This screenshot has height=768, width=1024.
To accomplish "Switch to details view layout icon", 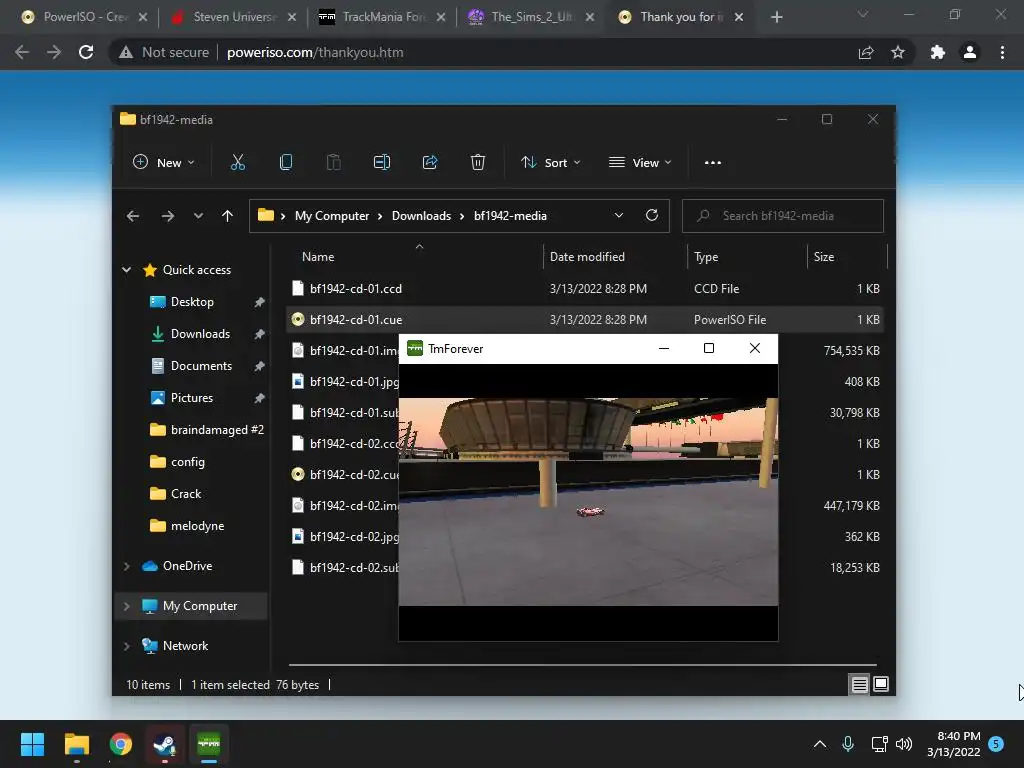I will (859, 684).
